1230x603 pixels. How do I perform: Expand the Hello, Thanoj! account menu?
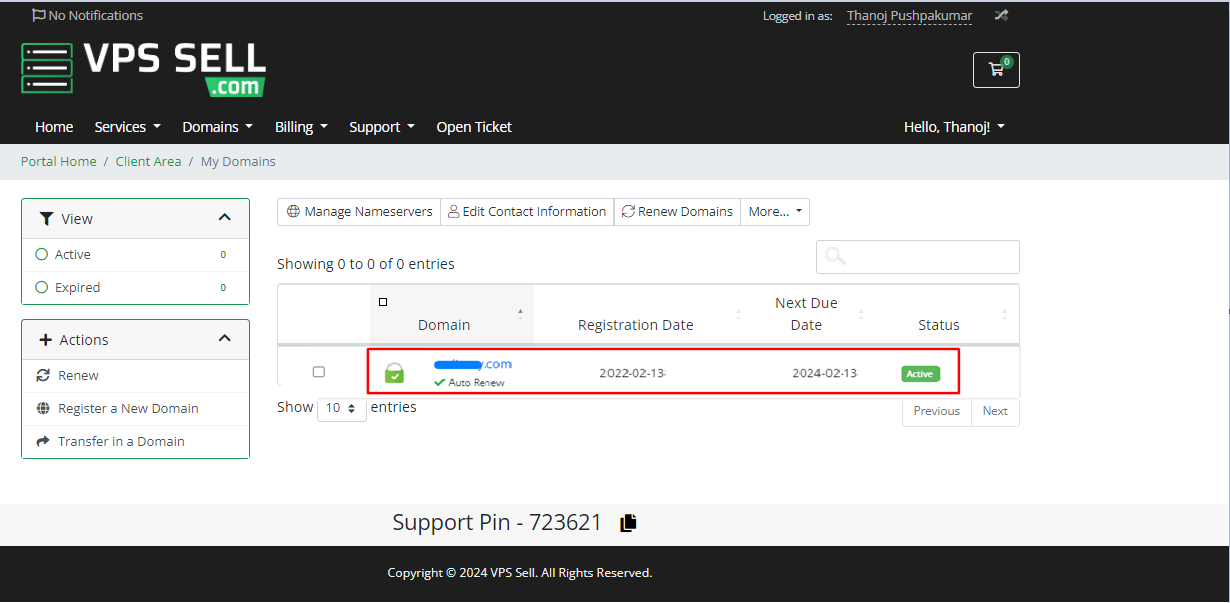point(954,127)
